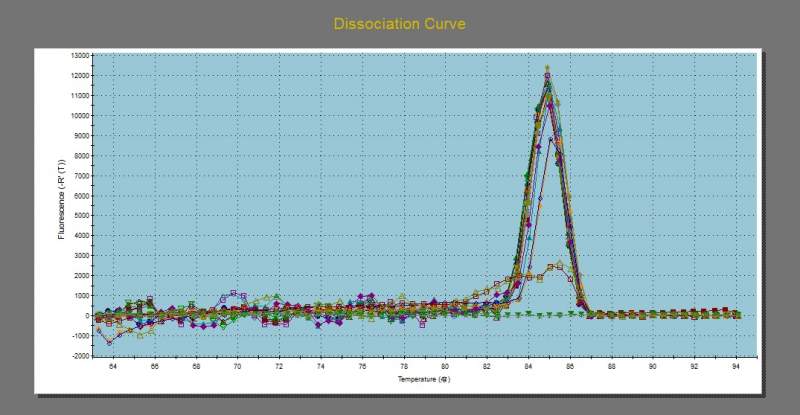Click the 13000 y-axis tick label
The image size is (800, 415).
tap(81, 55)
